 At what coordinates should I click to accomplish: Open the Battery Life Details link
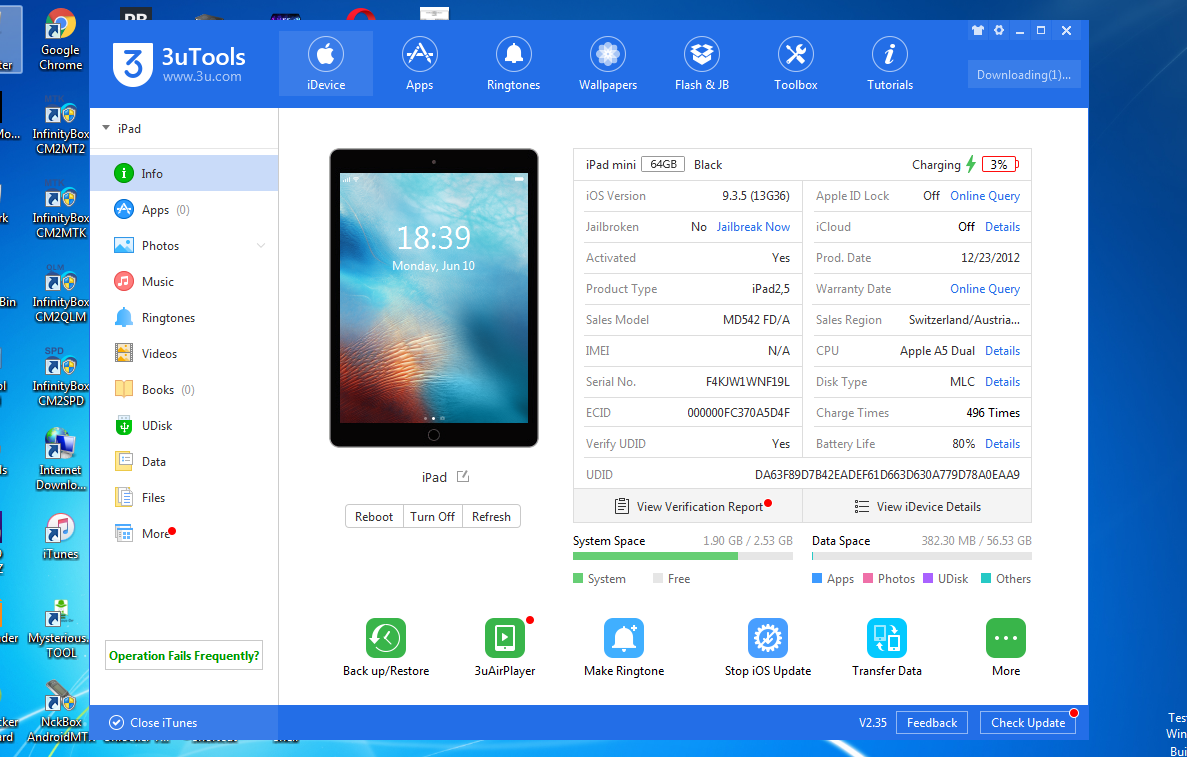point(1002,444)
